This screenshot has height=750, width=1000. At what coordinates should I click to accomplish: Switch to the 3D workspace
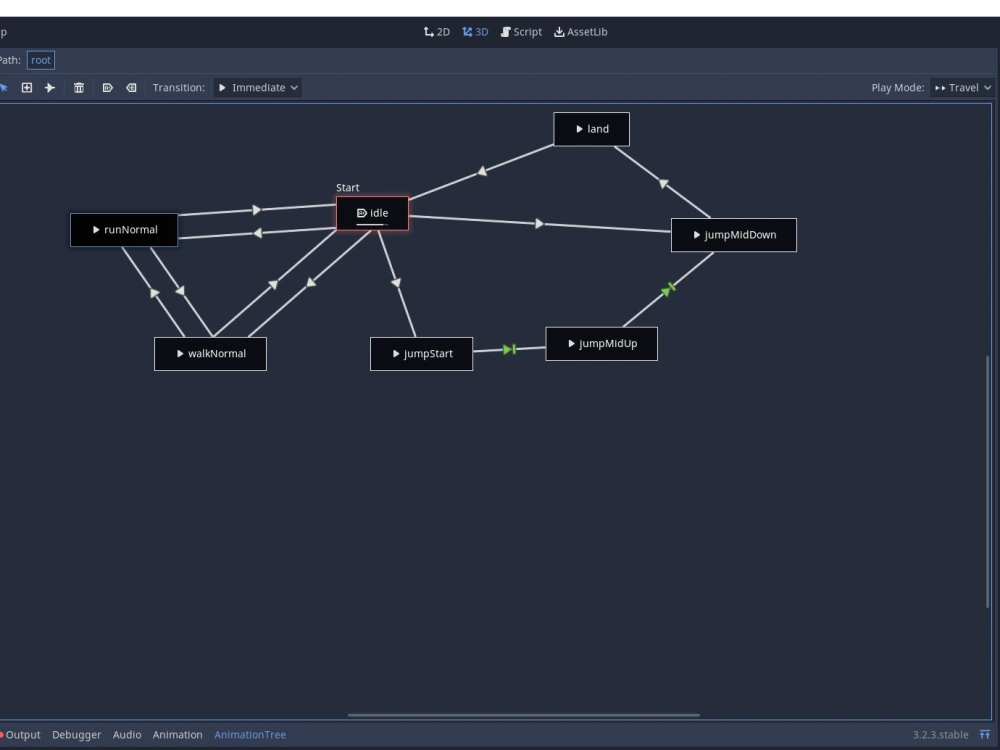pos(474,31)
